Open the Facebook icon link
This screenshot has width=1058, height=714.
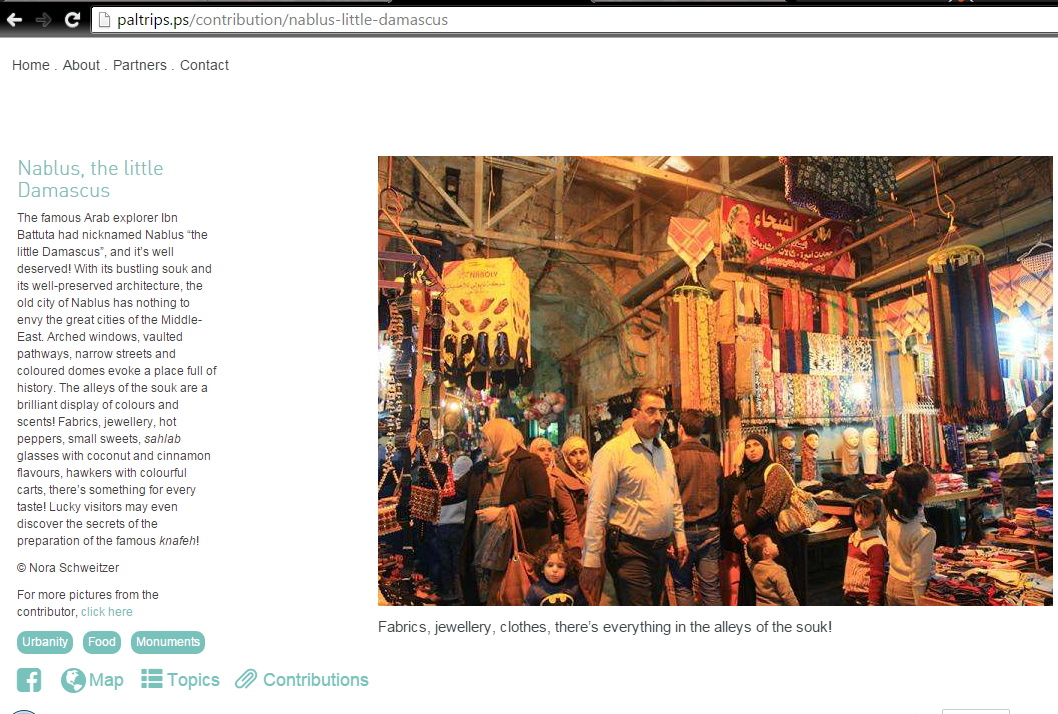point(29,680)
